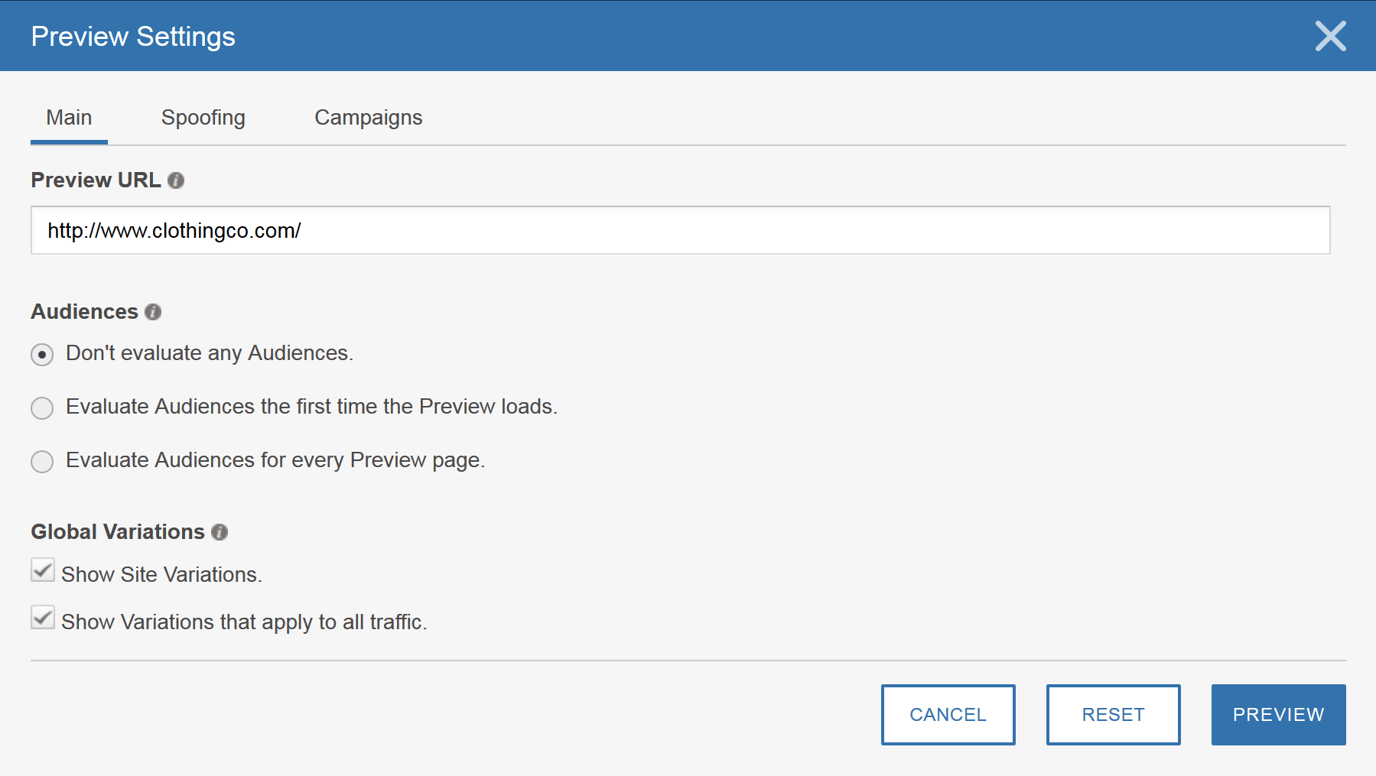This screenshot has width=1376, height=776.
Task: Select "Evaluate Audiences for every Preview page"
Action: [x=42, y=461]
